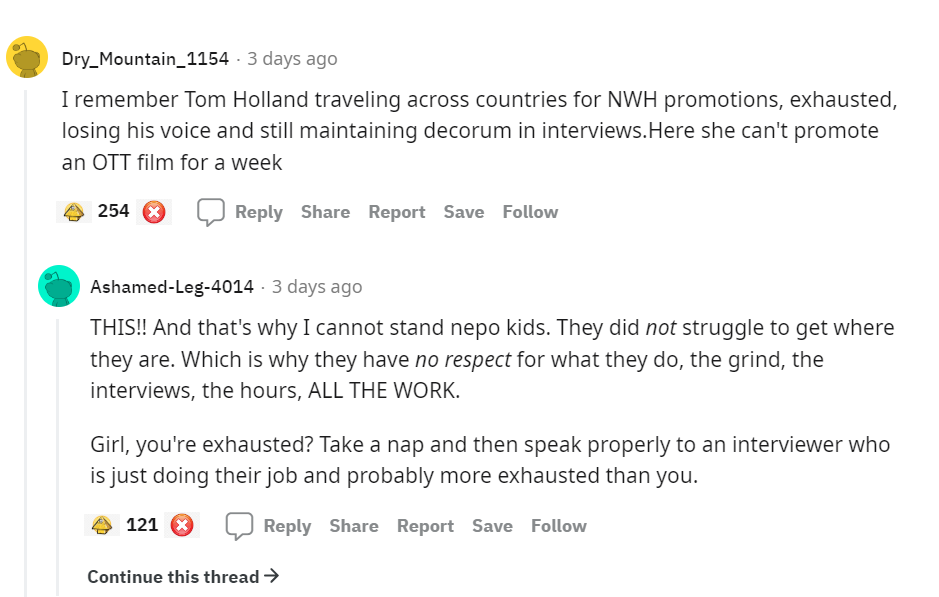
Task: Open Ashamed-Leg-4014's teal avatar
Action: point(59,286)
